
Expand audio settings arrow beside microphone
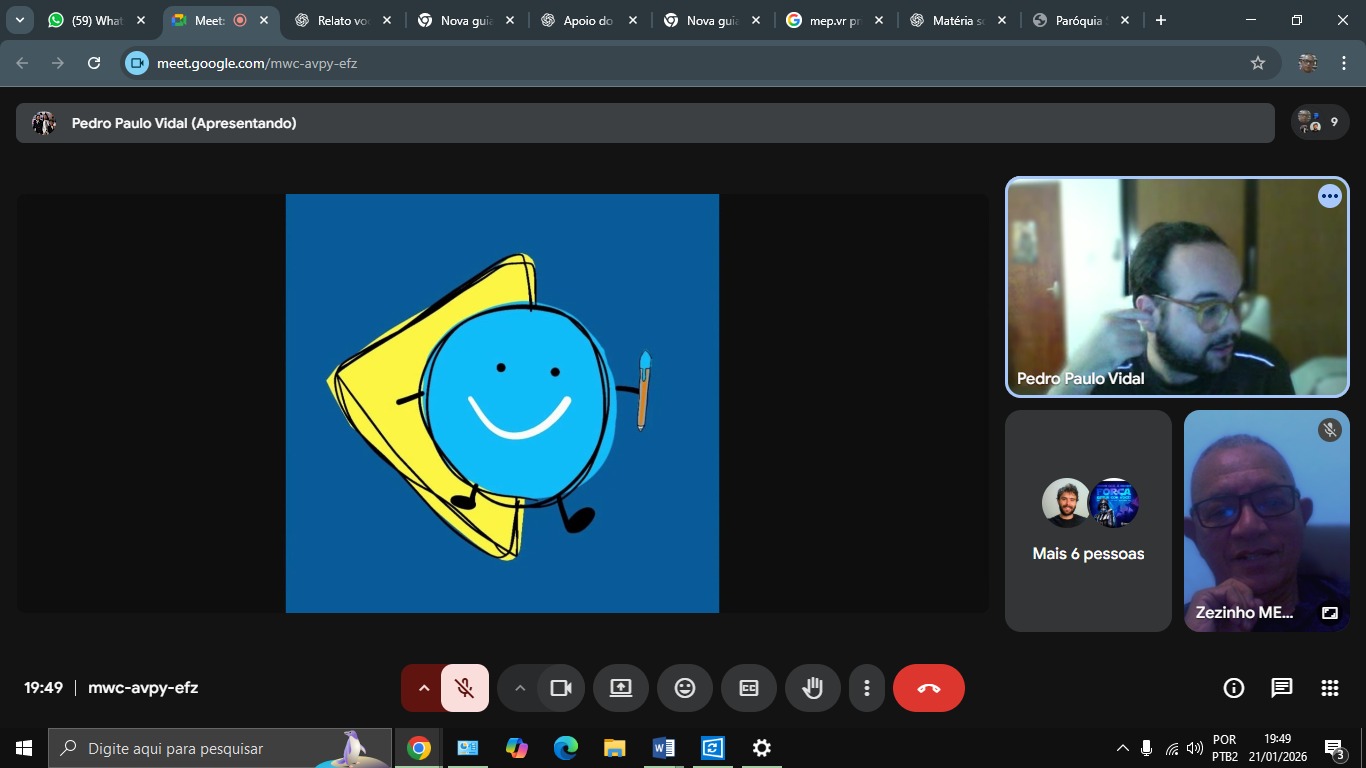coord(423,688)
